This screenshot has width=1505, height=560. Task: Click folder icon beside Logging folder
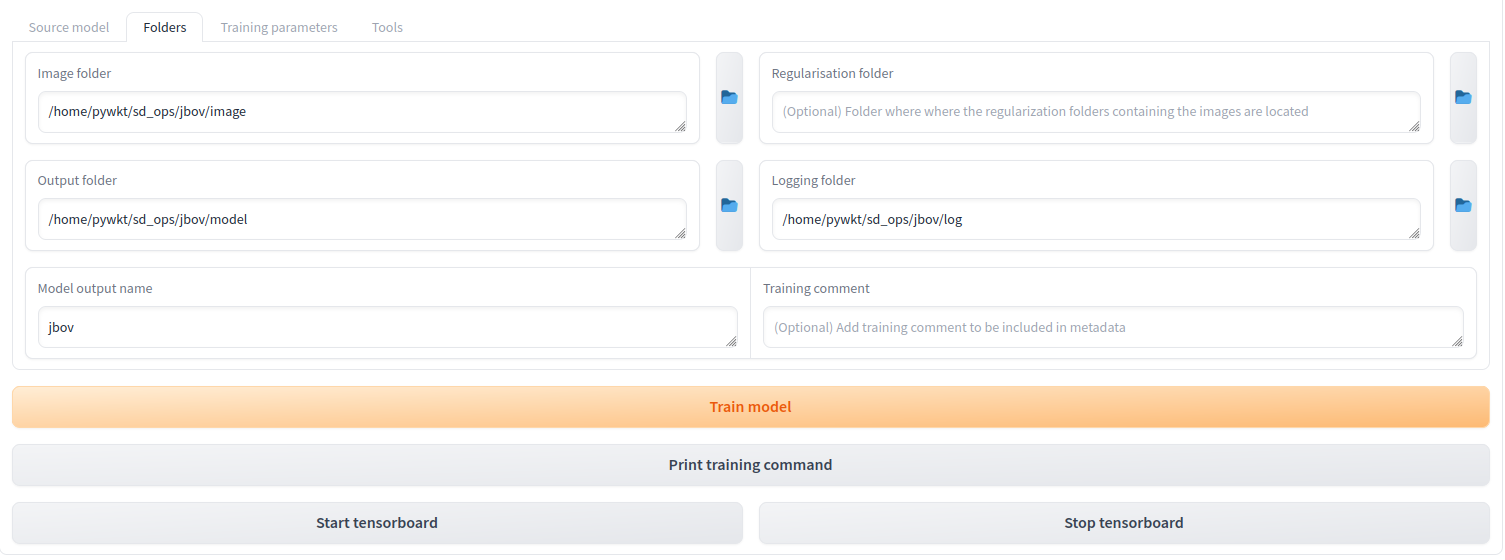(1463, 206)
